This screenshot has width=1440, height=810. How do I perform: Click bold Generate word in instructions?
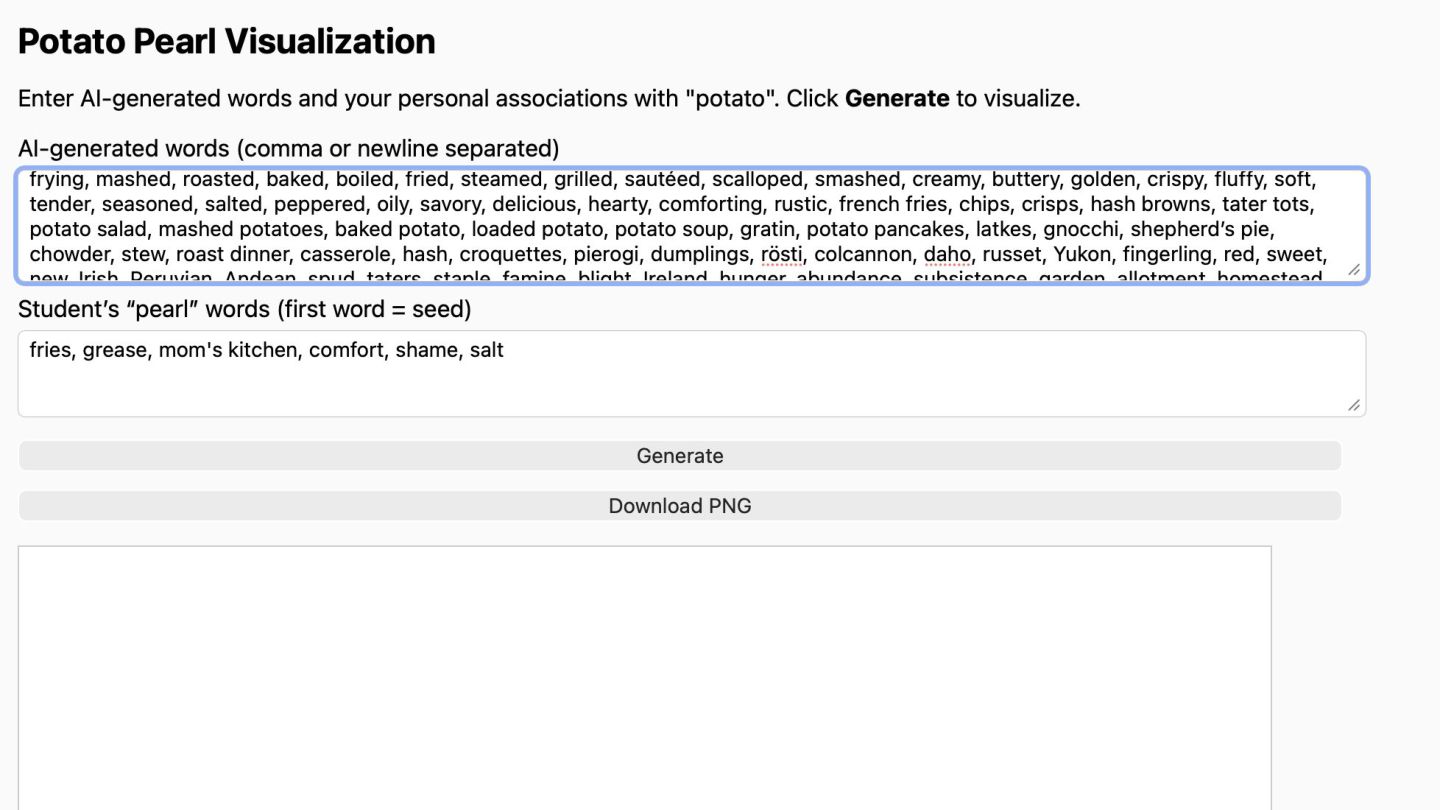(x=896, y=99)
